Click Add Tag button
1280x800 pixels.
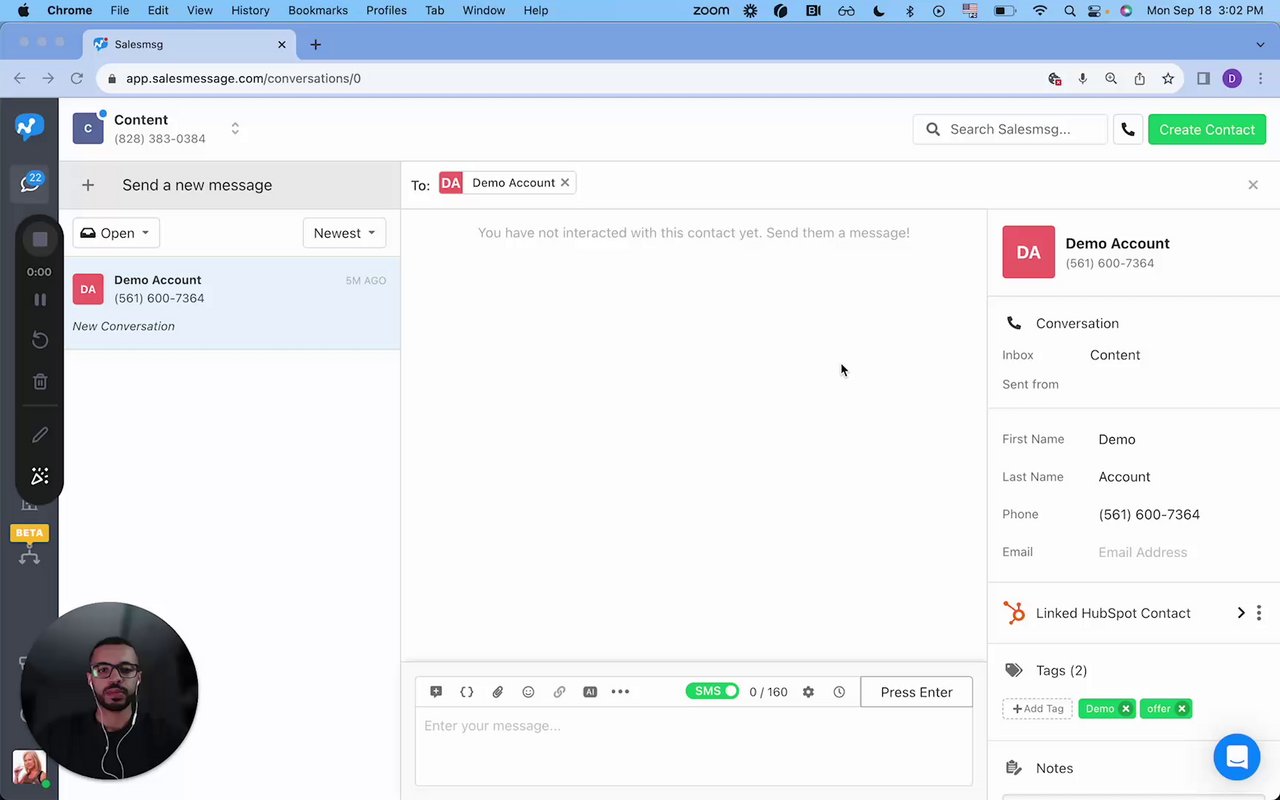pyautogui.click(x=1037, y=709)
